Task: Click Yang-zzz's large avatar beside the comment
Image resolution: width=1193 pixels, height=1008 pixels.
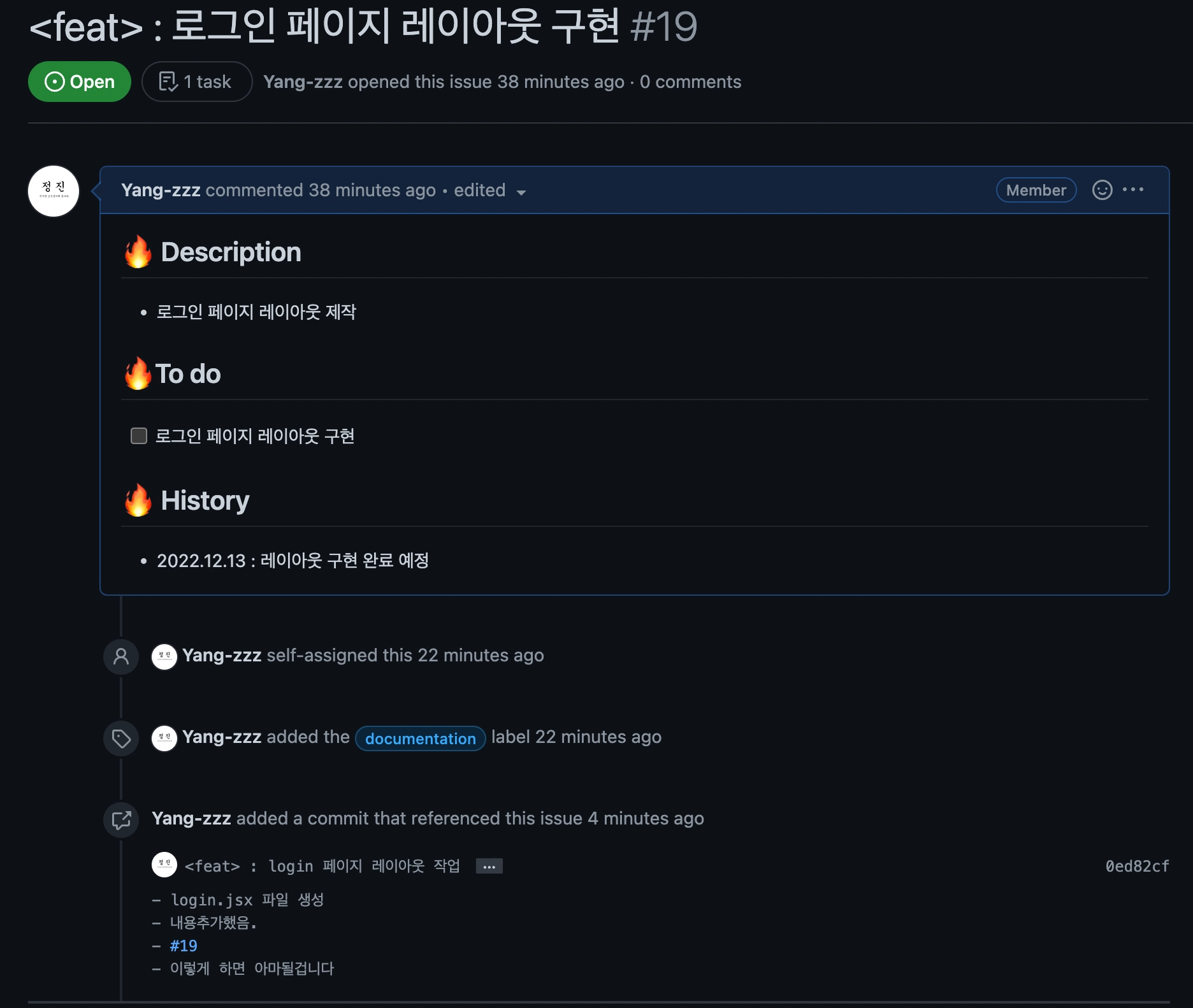Action: coord(54,191)
